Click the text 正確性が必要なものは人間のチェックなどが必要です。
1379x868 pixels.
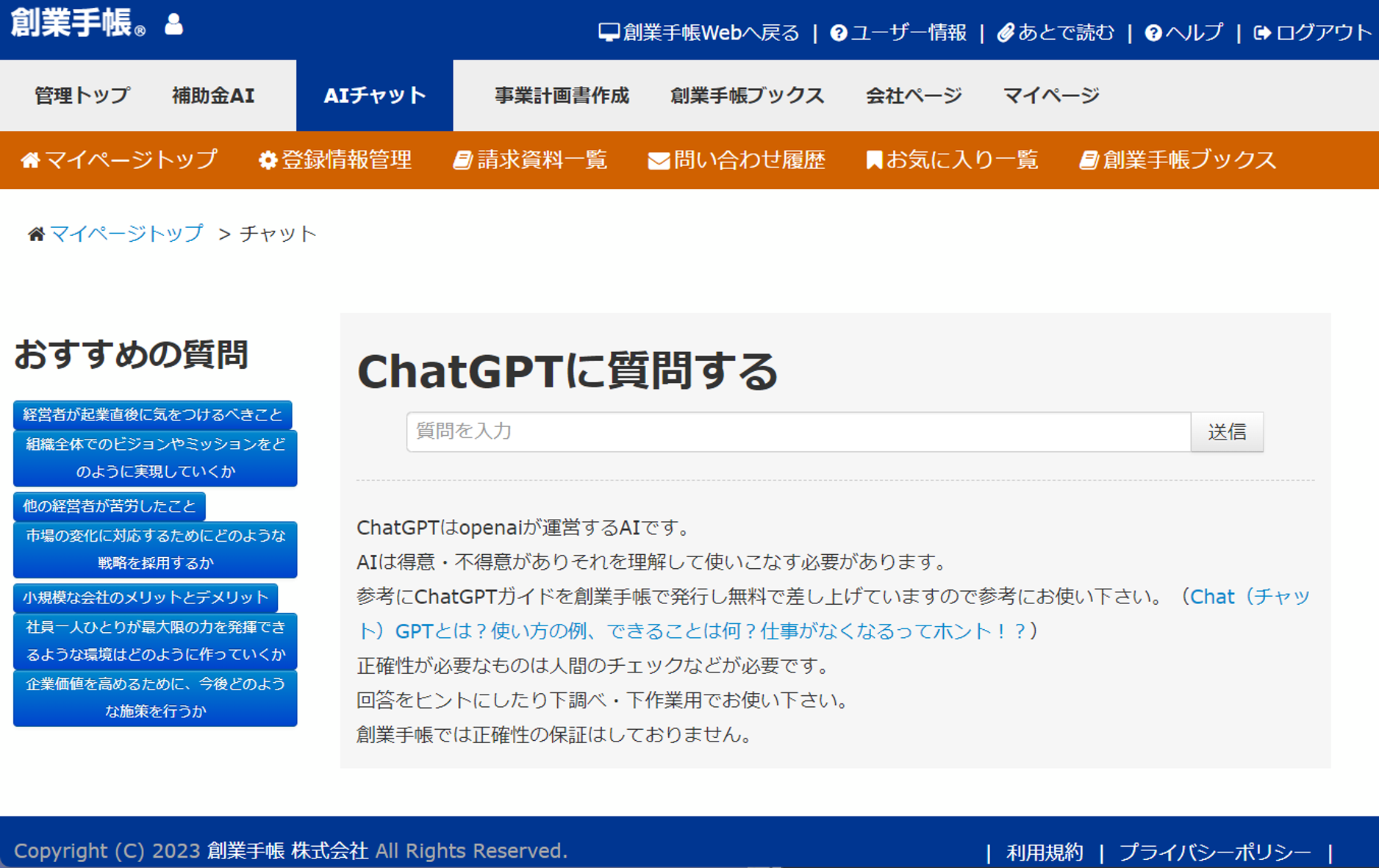[595, 665]
